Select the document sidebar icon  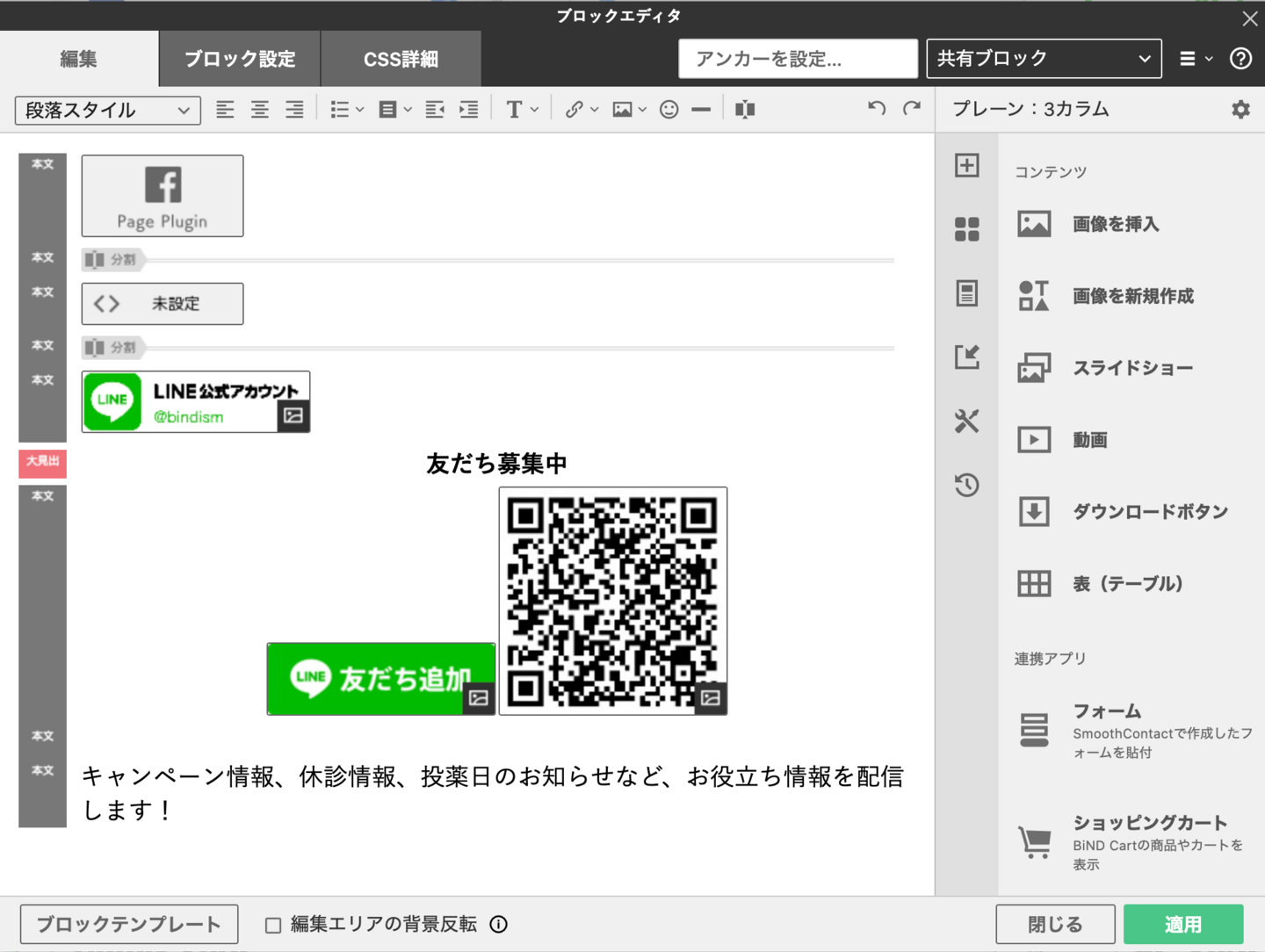coord(967,293)
